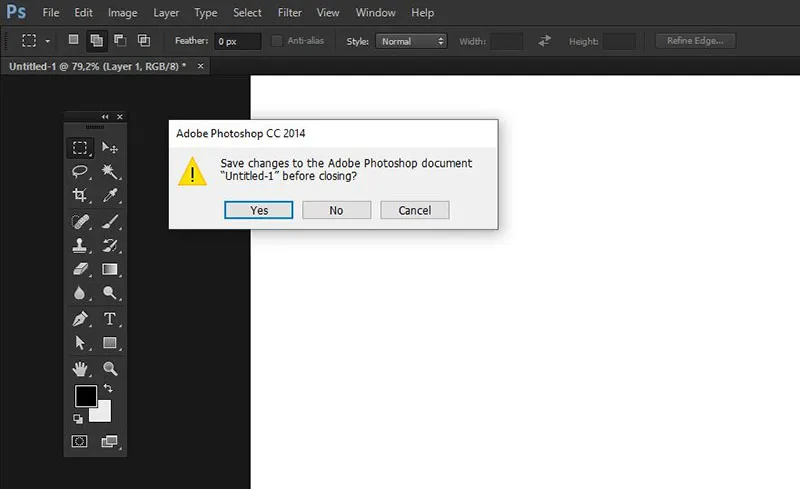800x489 pixels.
Task: Toggle the Anti-alias checkbox
Action: [x=277, y=41]
